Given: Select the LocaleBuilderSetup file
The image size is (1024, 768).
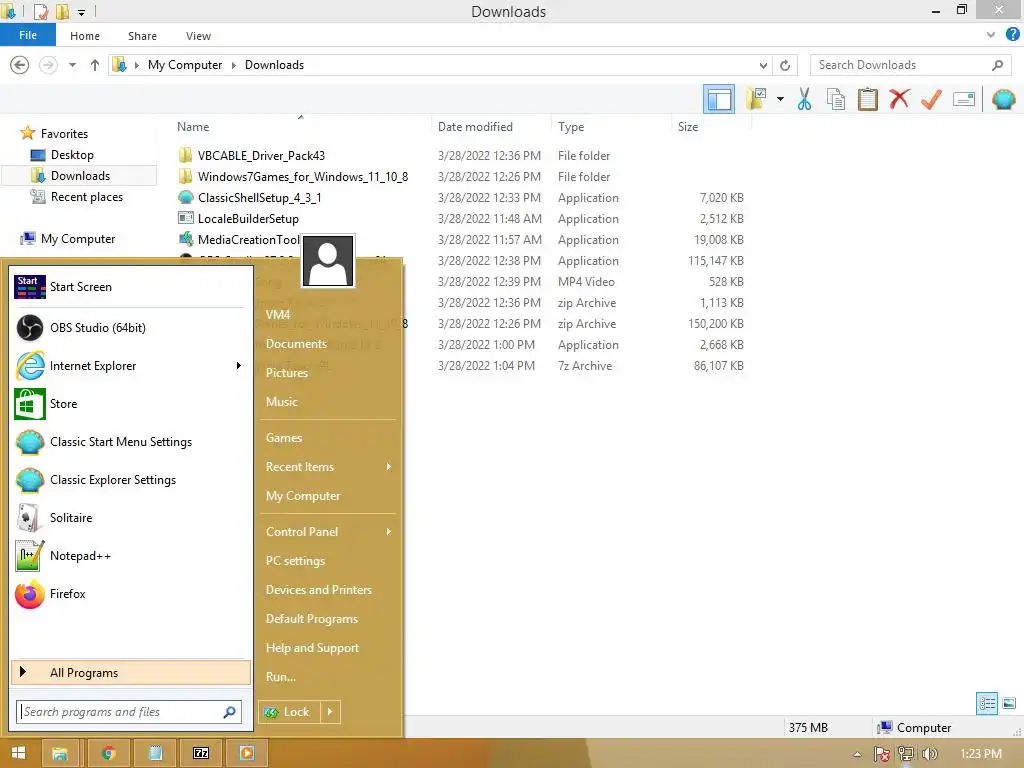Looking at the screenshot, I should click(248, 218).
